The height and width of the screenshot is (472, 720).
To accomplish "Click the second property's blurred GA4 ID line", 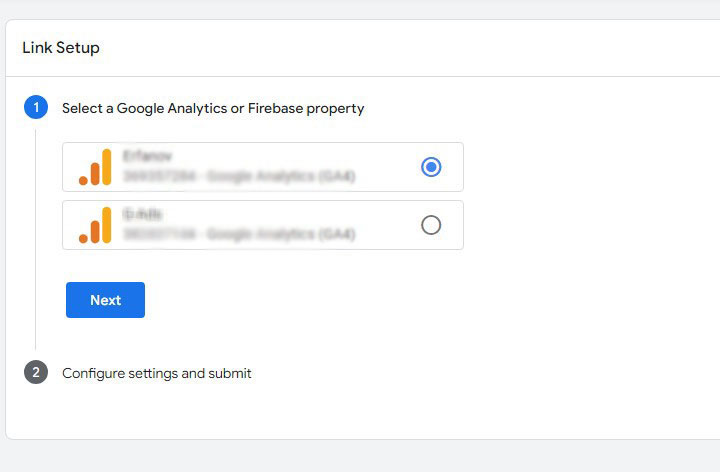I will 239,234.
